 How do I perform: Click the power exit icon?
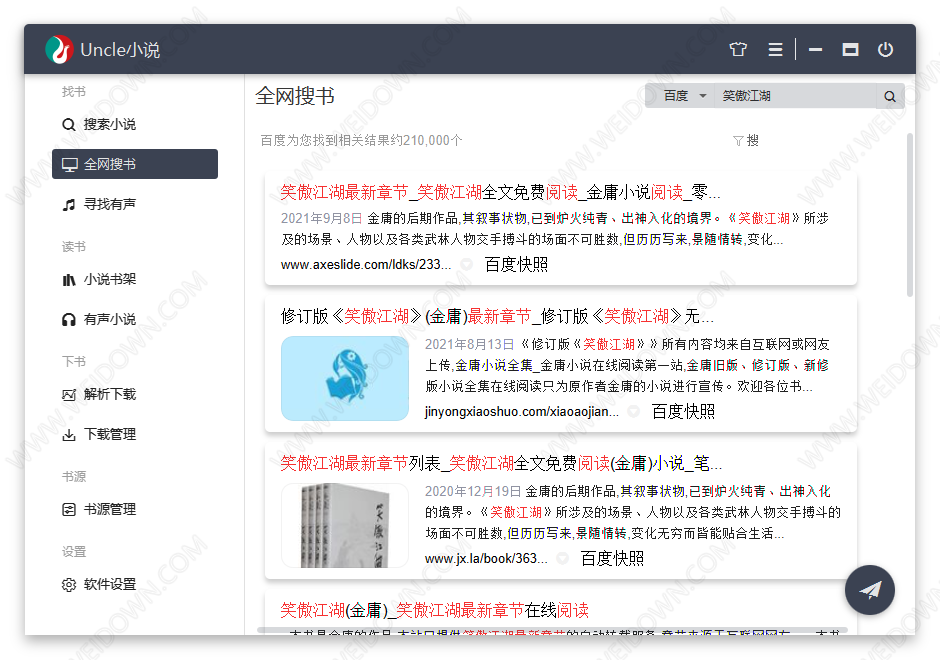pos(885,49)
